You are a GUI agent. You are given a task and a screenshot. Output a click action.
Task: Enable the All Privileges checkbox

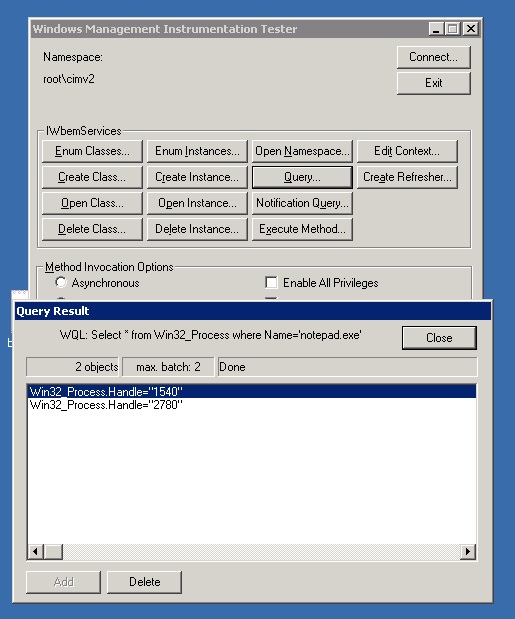[x=271, y=283]
